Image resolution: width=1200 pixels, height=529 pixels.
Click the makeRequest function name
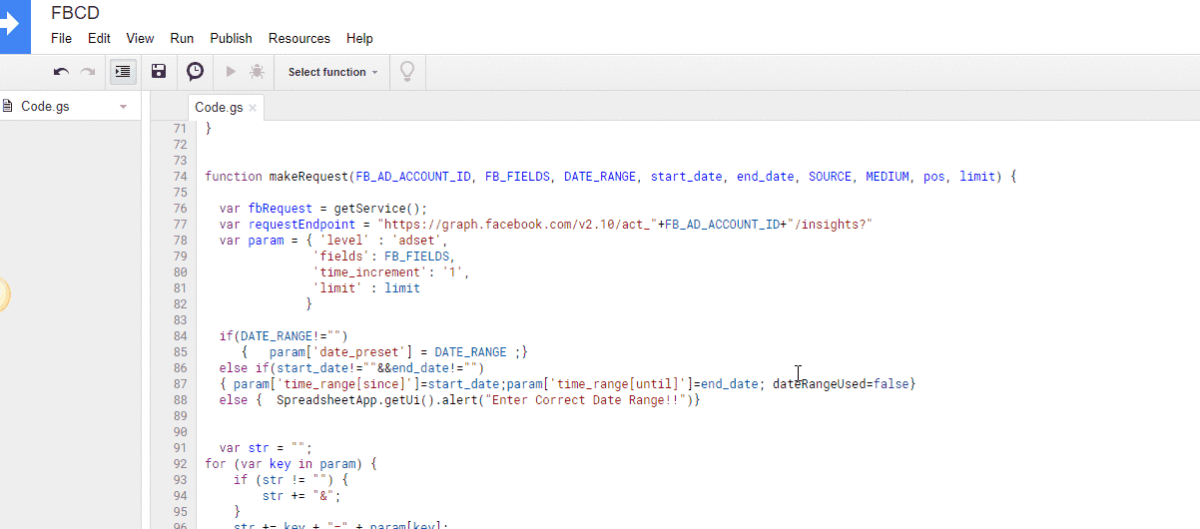pyautogui.click(x=308, y=176)
